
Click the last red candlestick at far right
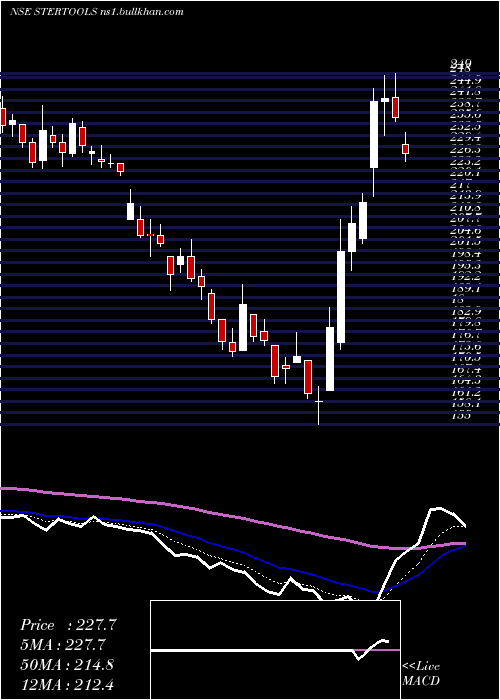(x=405, y=147)
